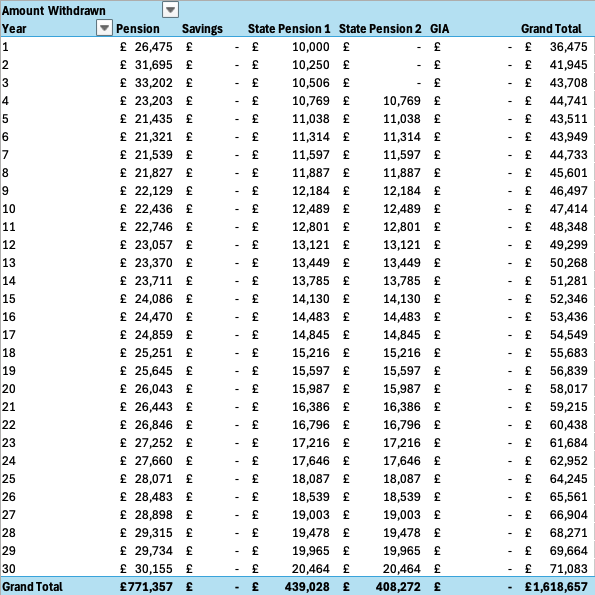Select the State Pension 1 header cell
This screenshot has width=595, height=595.
(289, 29)
